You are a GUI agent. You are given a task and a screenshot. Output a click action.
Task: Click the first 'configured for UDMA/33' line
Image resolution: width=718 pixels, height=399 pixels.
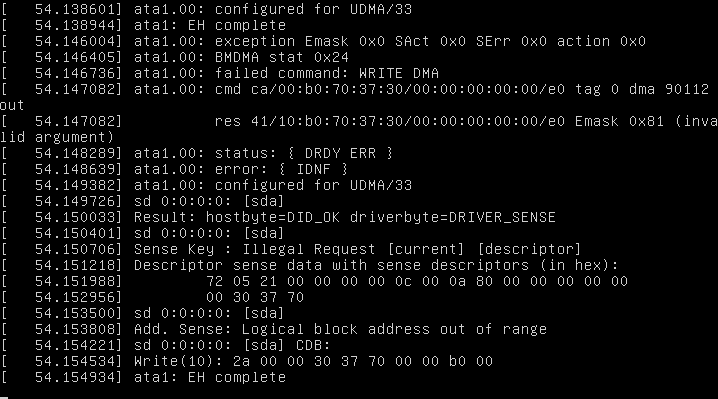[x=273, y=9]
